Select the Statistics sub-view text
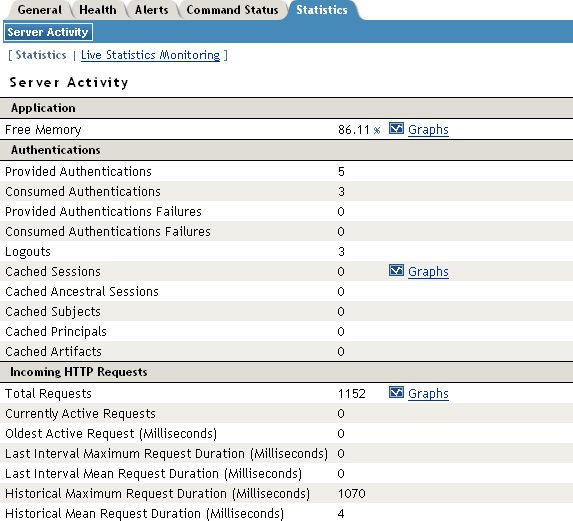This screenshot has width=573, height=521. click(41, 55)
